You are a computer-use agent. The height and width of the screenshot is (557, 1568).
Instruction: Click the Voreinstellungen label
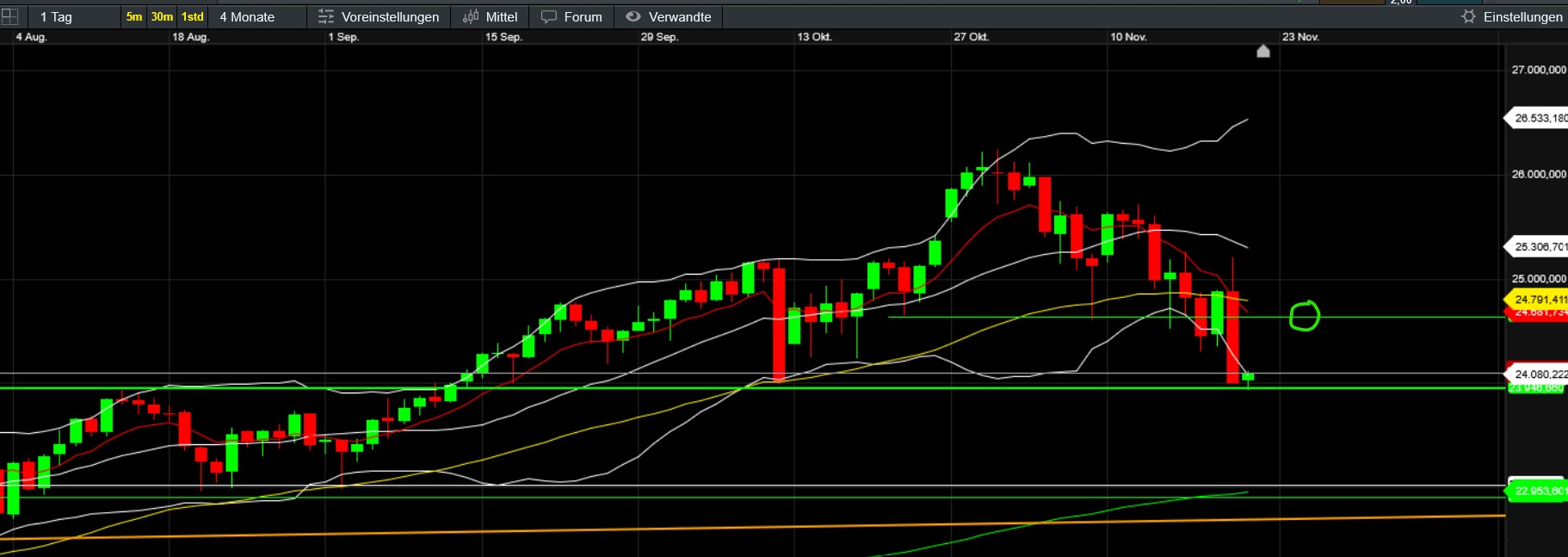(390, 17)
